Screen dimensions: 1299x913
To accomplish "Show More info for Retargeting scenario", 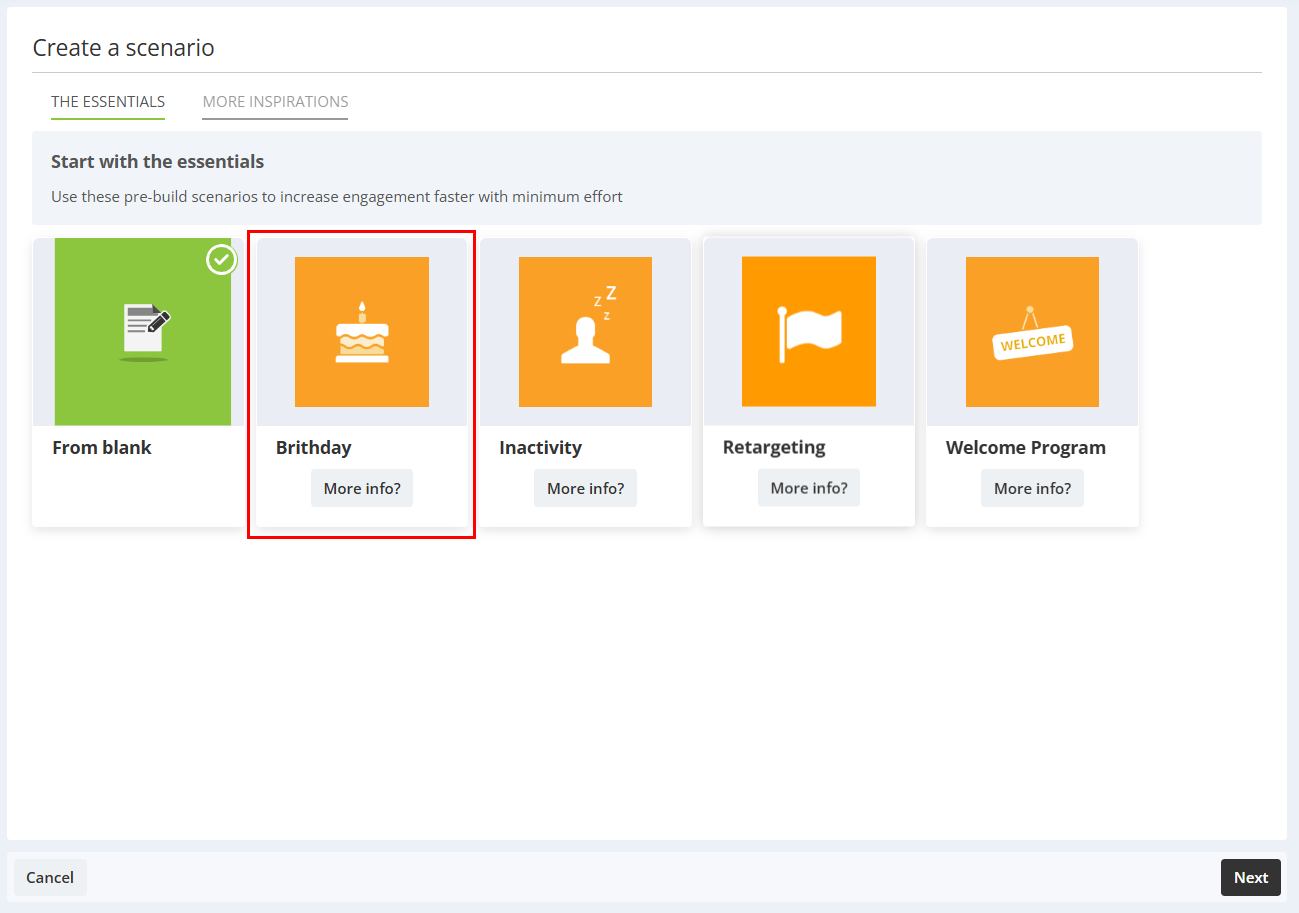I will 809,487.
